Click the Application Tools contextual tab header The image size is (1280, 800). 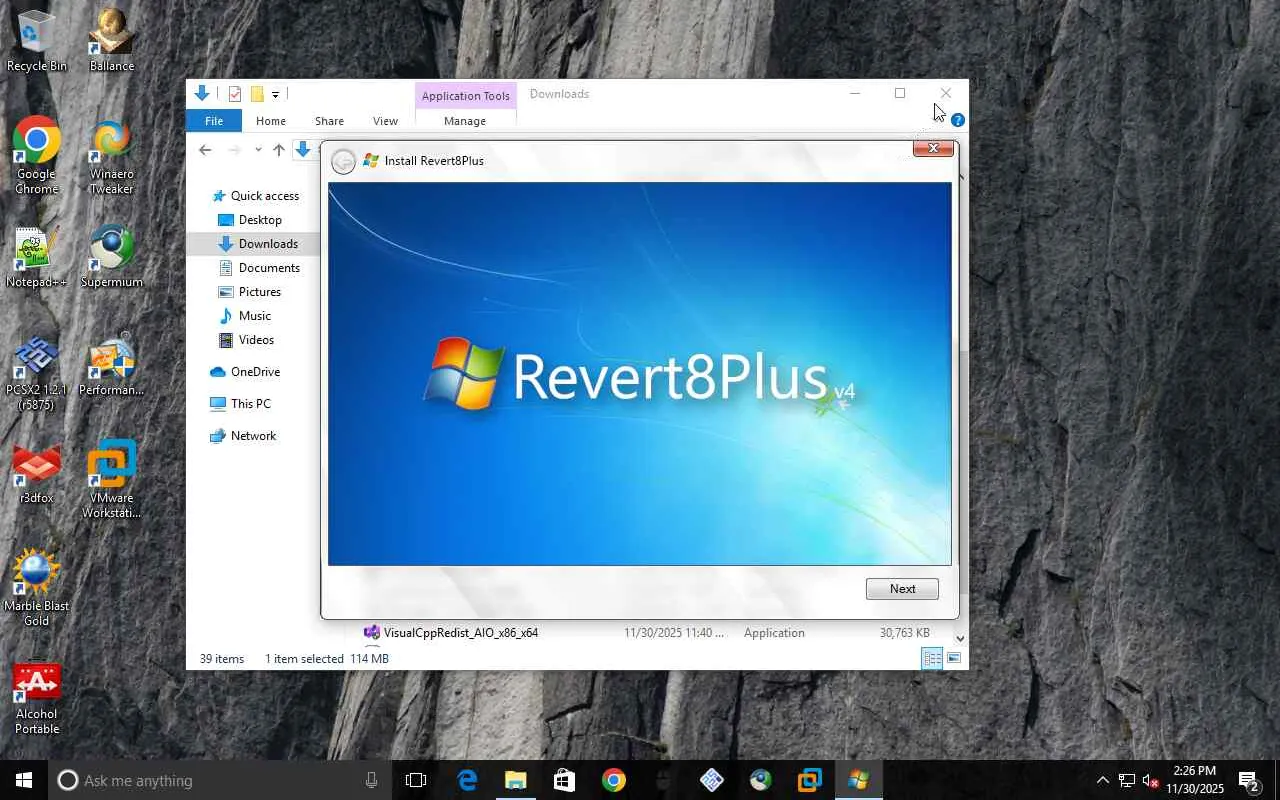(466, 96)
